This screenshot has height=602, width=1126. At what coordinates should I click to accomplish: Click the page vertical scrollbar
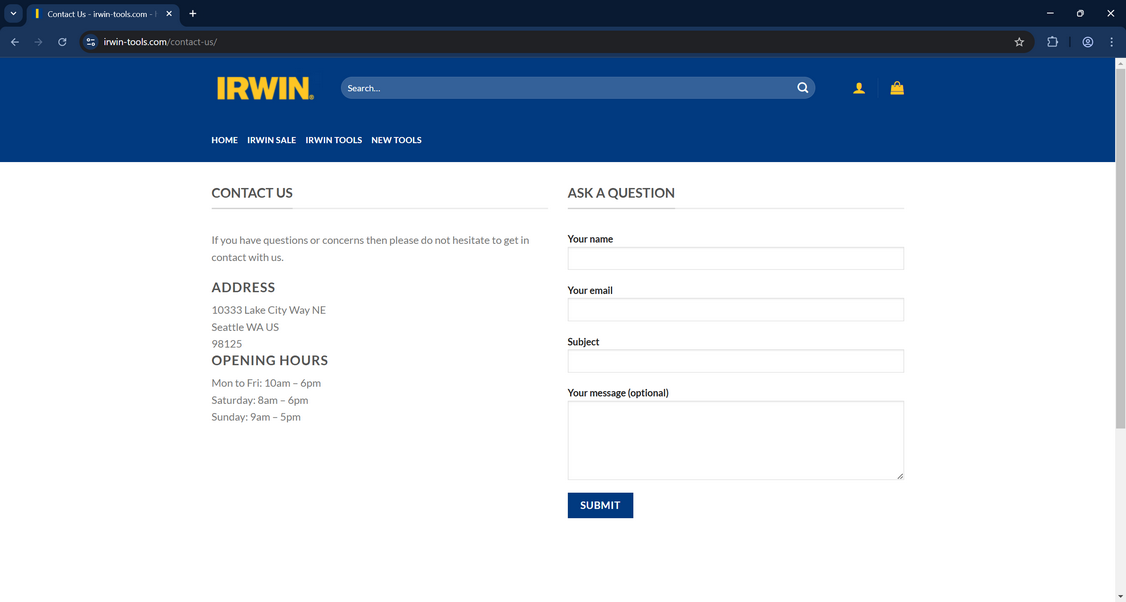click(x=1120, y=249)
